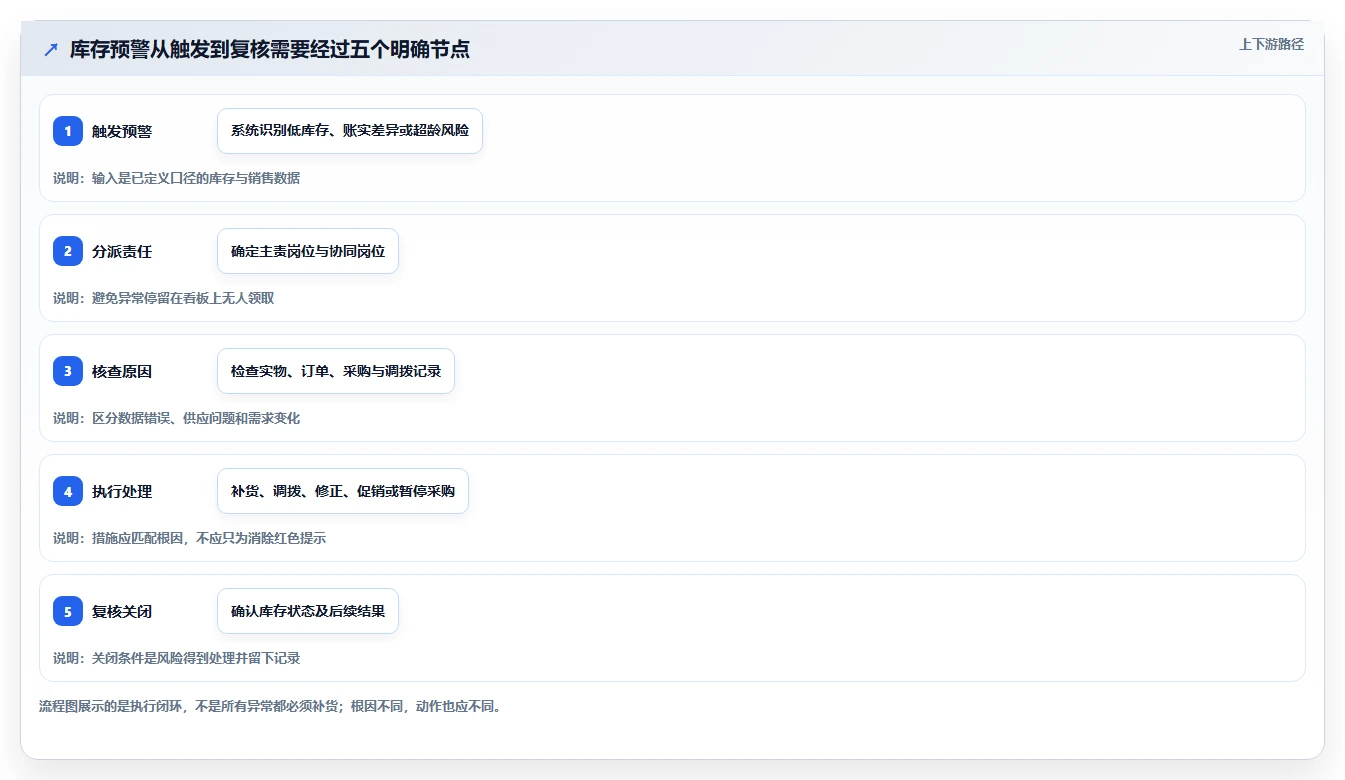Select the 执行处理 step label
Screen dimensions: 1345x780
point(122,491)
